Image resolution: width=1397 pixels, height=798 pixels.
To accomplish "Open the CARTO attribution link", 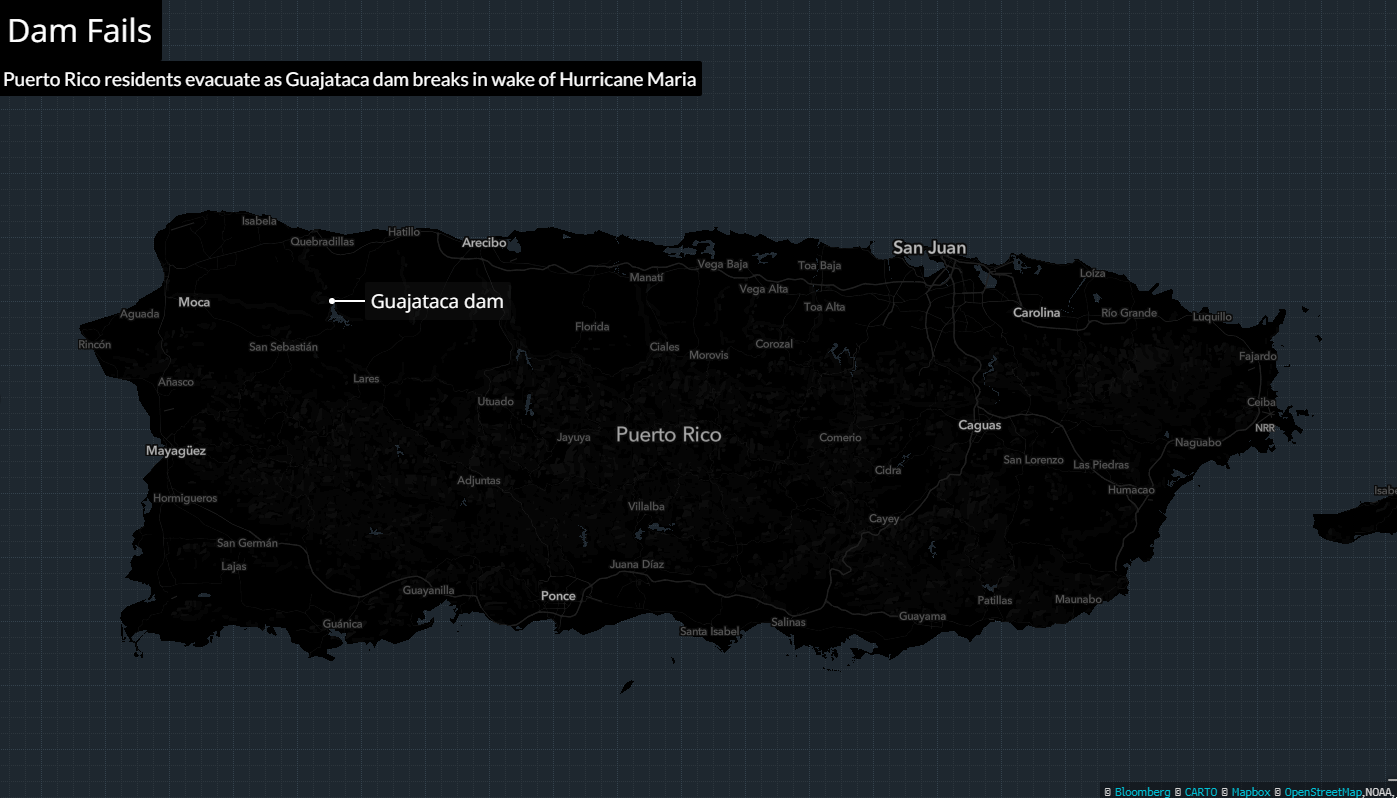I will click(x=1201, y=792).
